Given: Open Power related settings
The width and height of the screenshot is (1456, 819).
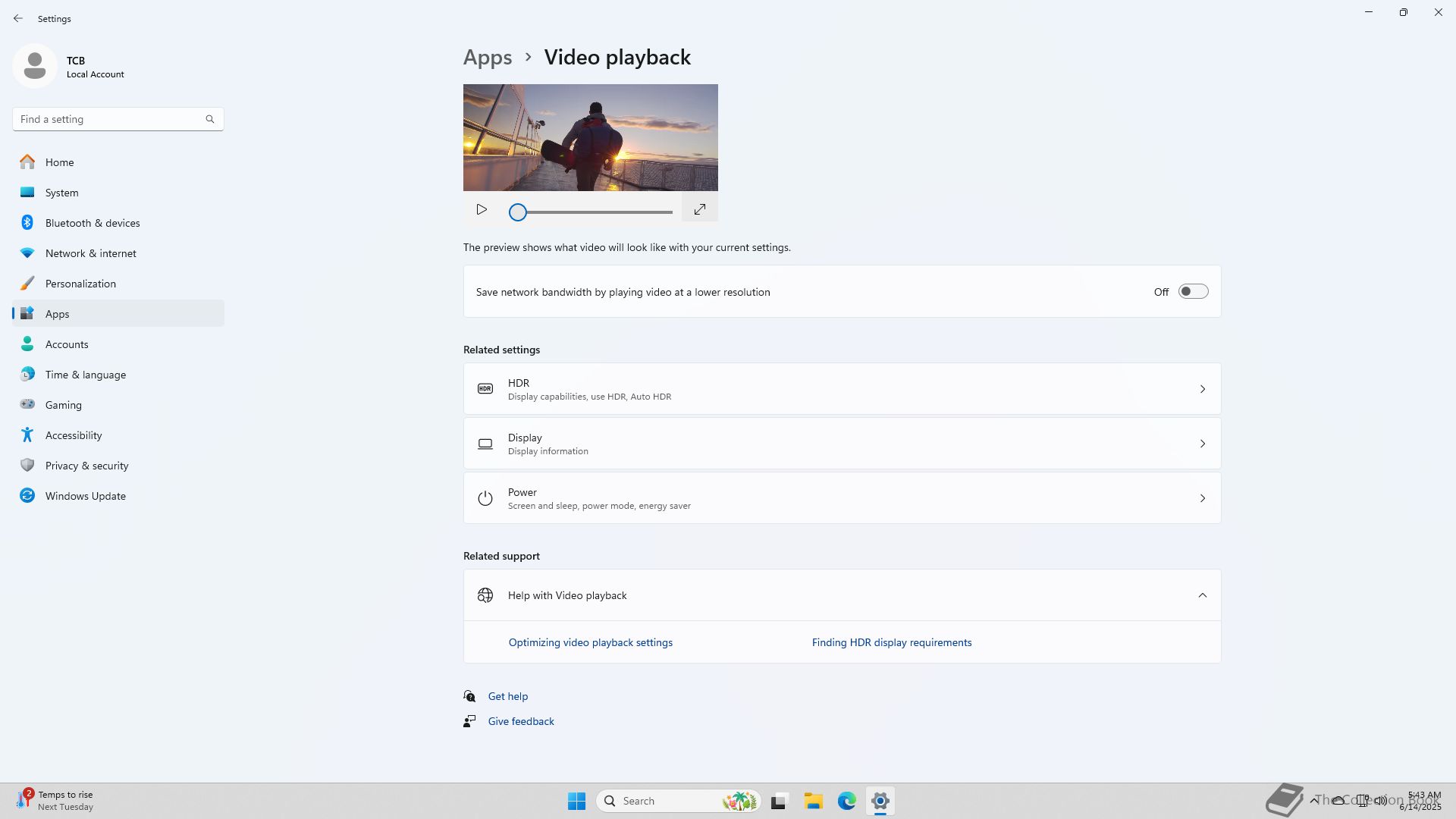Looking at the screenshot, I should point(842,498).
